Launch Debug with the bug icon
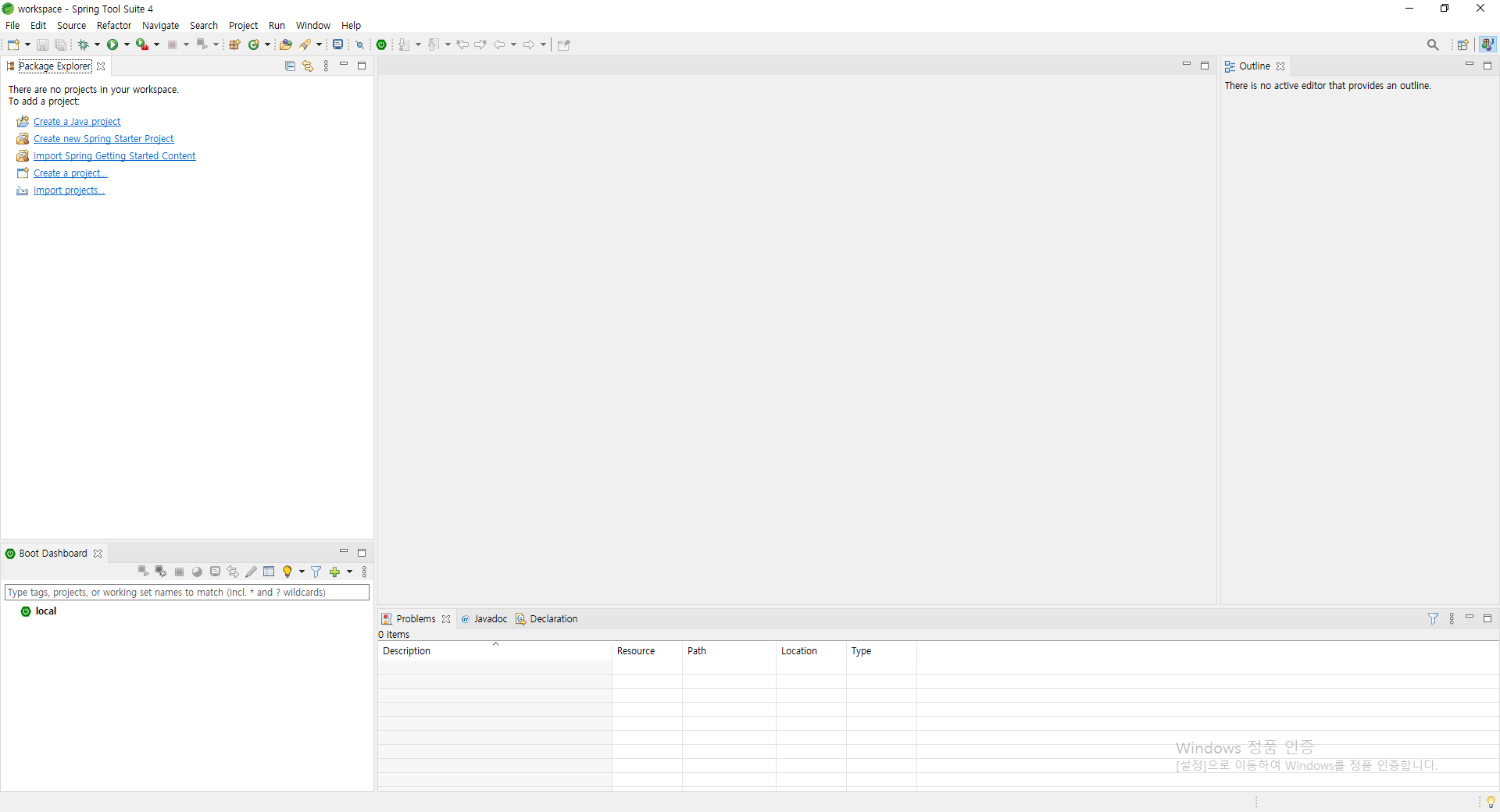 tap(83, 45)
